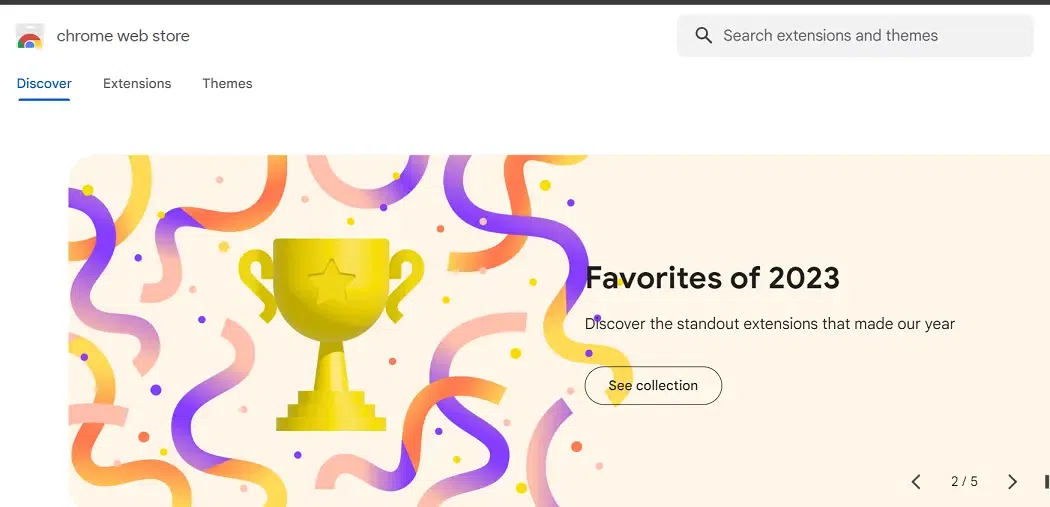Click the trophy's stepped base
The height and width of the screenshot is (507, 1050).
tap(330, 413)
